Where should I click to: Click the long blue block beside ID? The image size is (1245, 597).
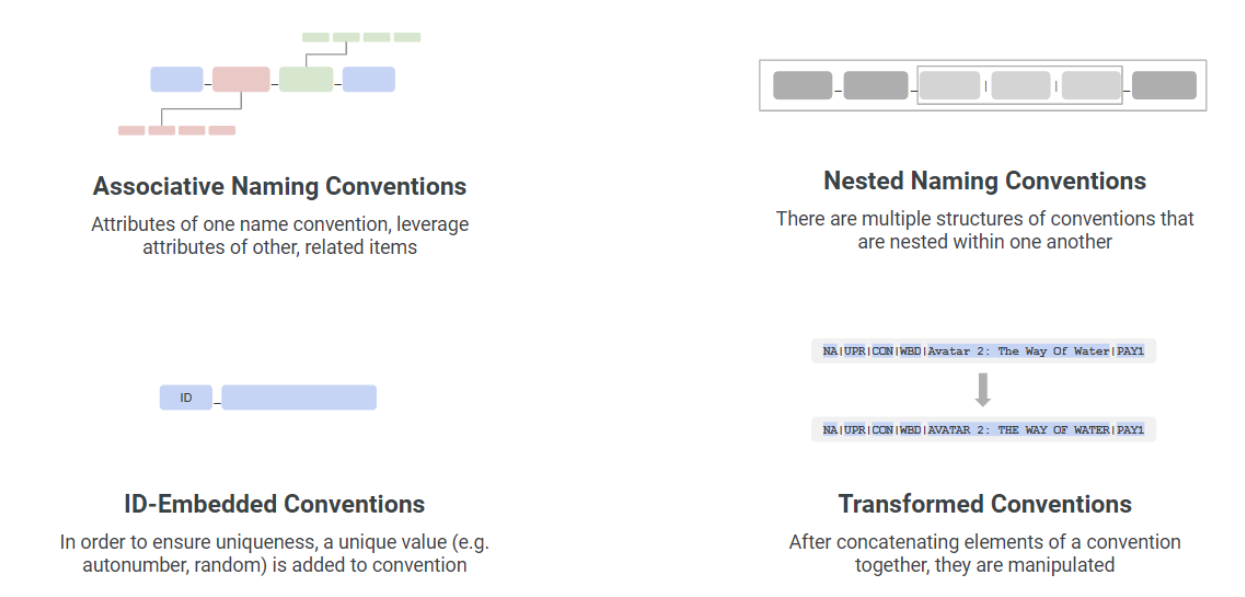point(299,397)
